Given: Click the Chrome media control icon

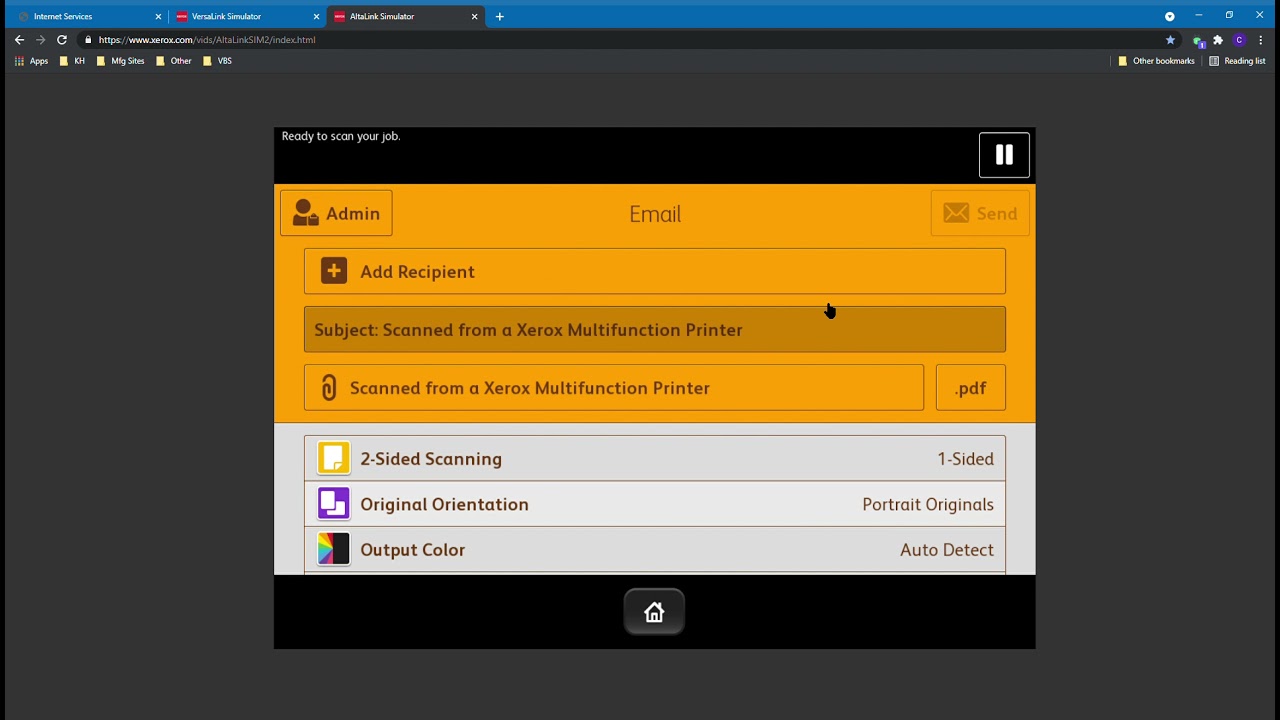Looking at the screenshot, I should [1170, 16].
